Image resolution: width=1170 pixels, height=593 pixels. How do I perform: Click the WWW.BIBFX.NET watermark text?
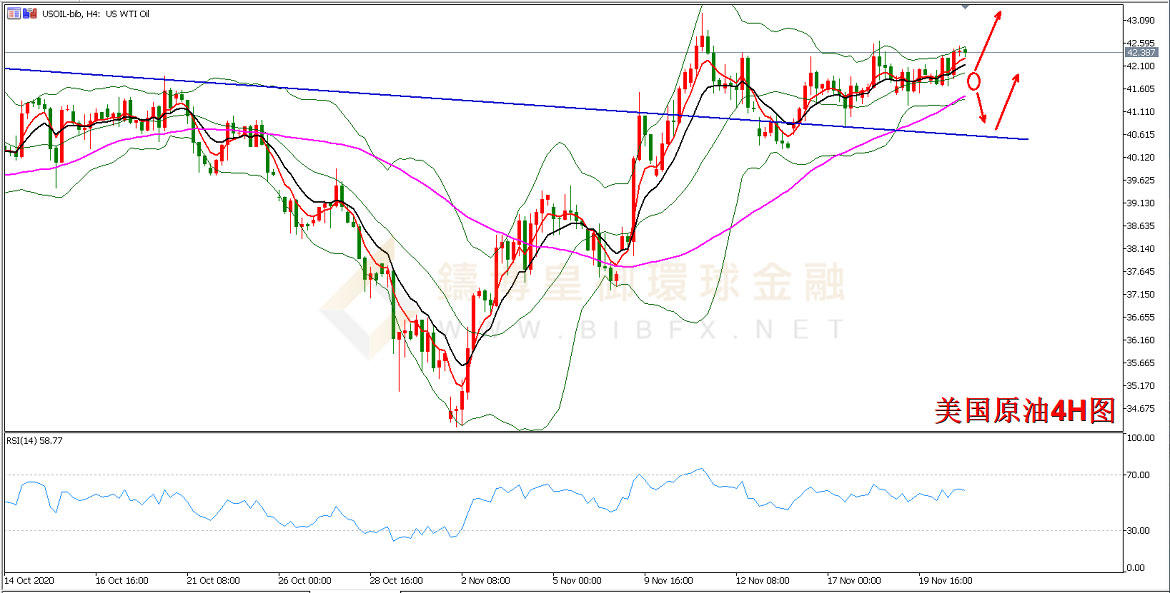click(640, 328)
